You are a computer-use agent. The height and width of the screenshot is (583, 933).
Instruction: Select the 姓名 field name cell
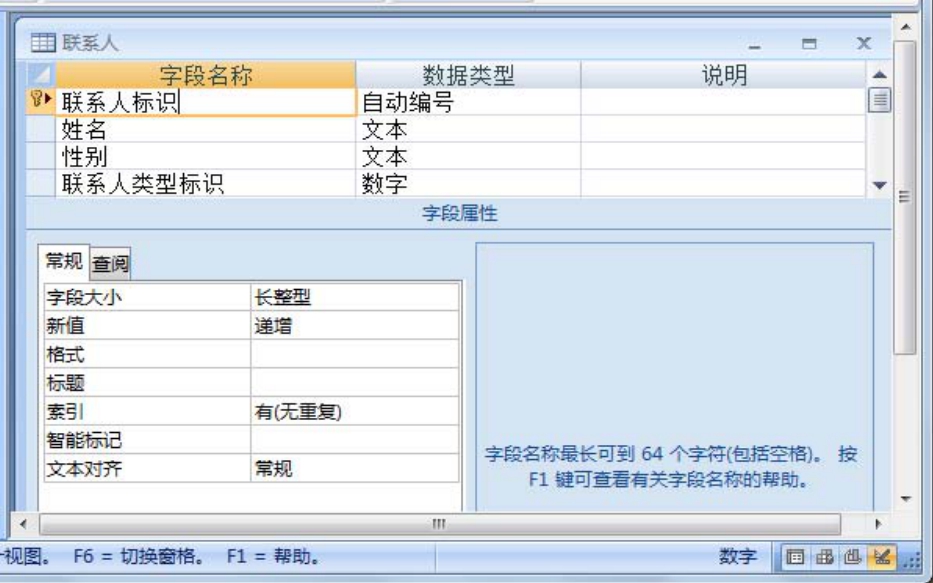(x=205, y=129)
